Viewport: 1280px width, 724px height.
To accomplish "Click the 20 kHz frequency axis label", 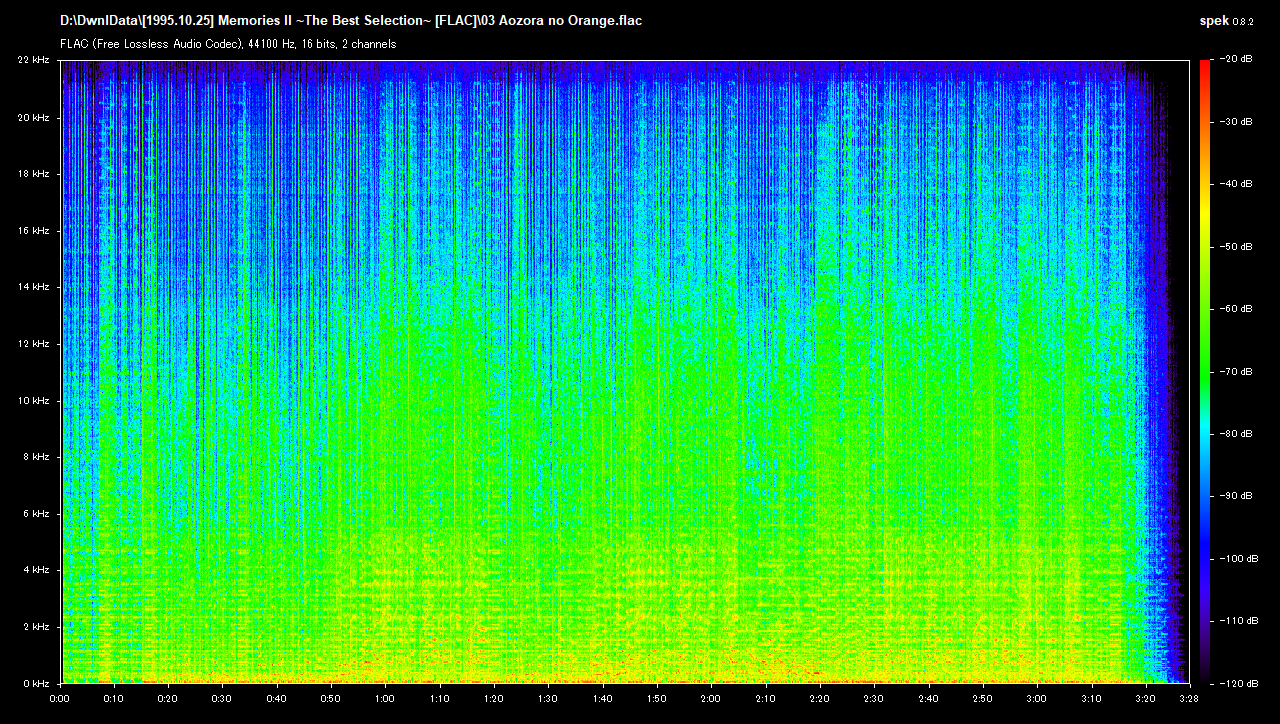I will tap(34, 118).
